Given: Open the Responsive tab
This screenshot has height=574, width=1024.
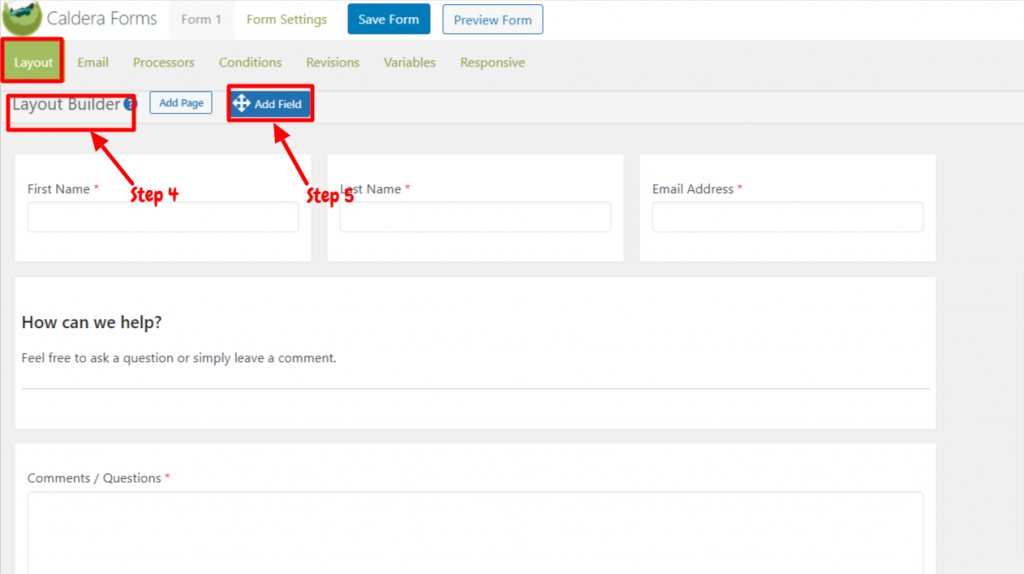Looking at the screenshot, I should pyautogui.click(x=492, y=62).
